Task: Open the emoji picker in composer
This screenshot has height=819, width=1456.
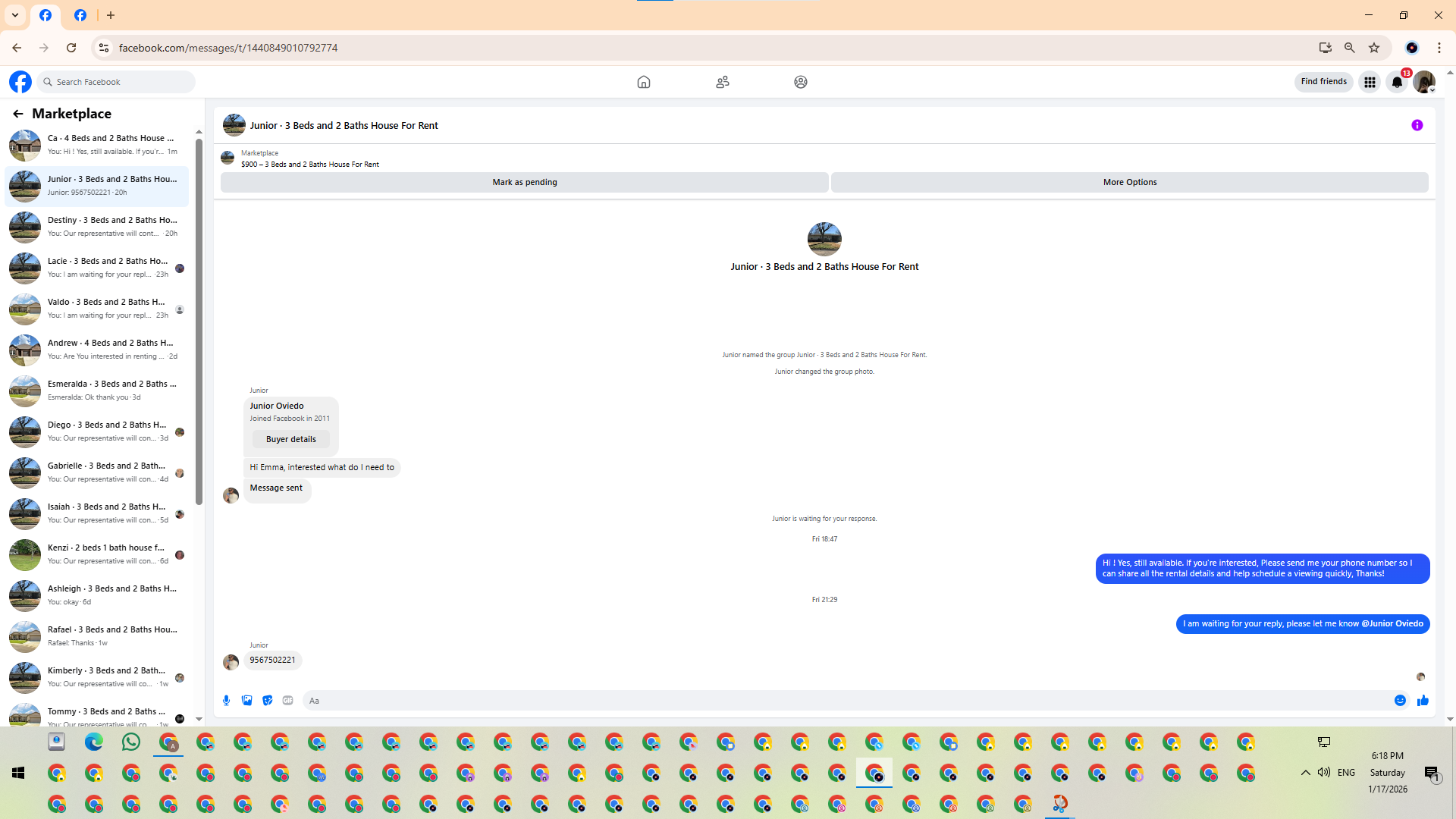Action: point(1400,701)
